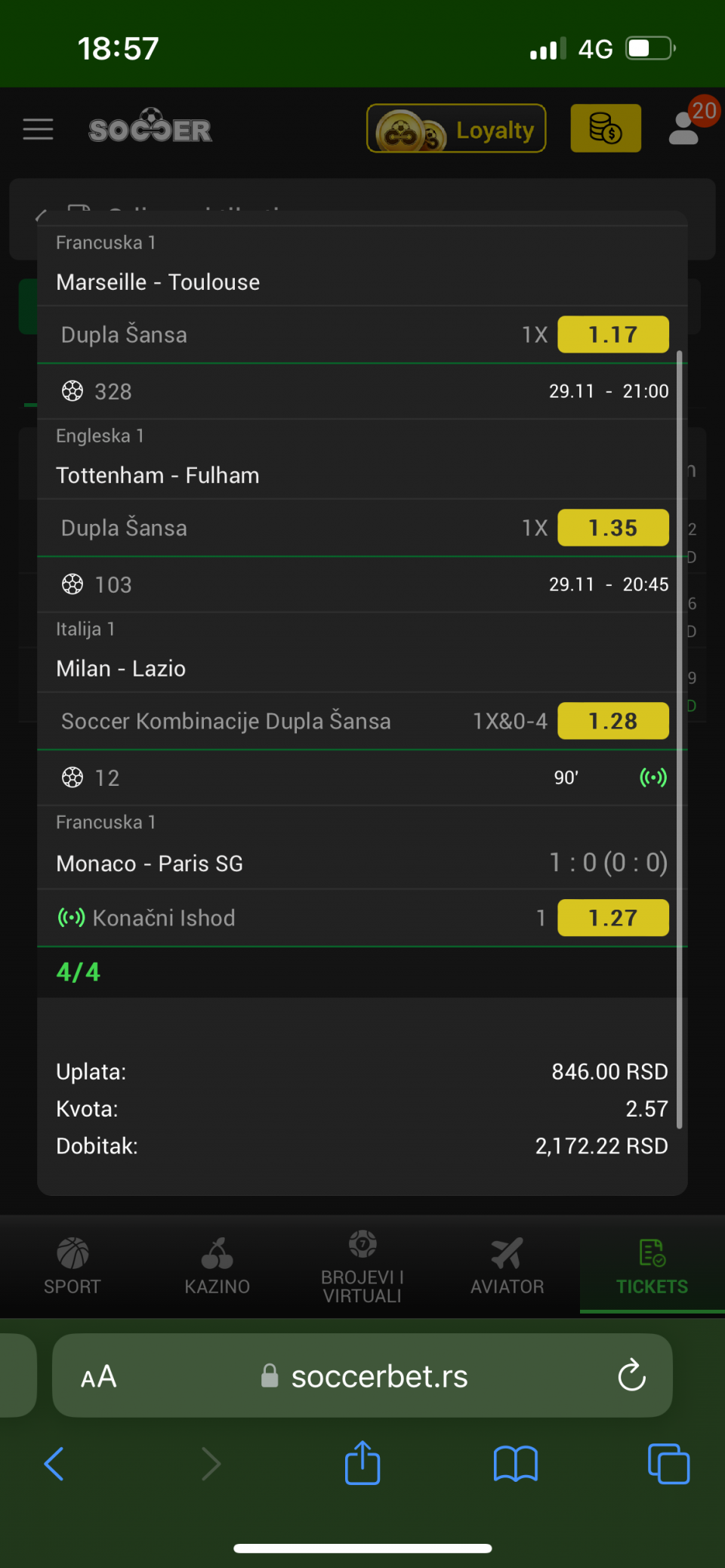Switch to the Sport tab
The height and width of the screenshot is (1568, 725).
[x=72, y=1266]
